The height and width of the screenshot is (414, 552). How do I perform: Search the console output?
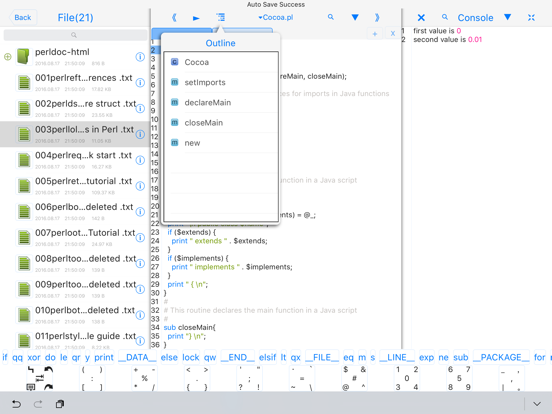tap(445, 17)
